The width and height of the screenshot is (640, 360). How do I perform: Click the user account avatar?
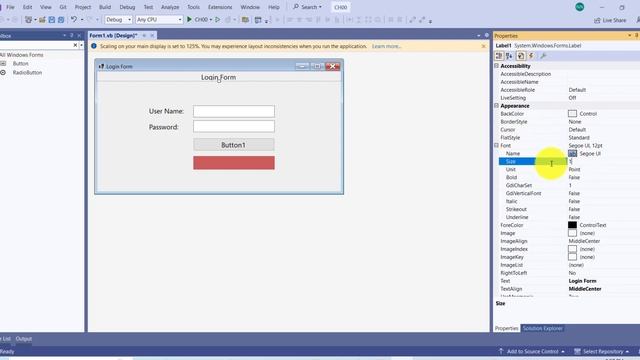point(580,7)
